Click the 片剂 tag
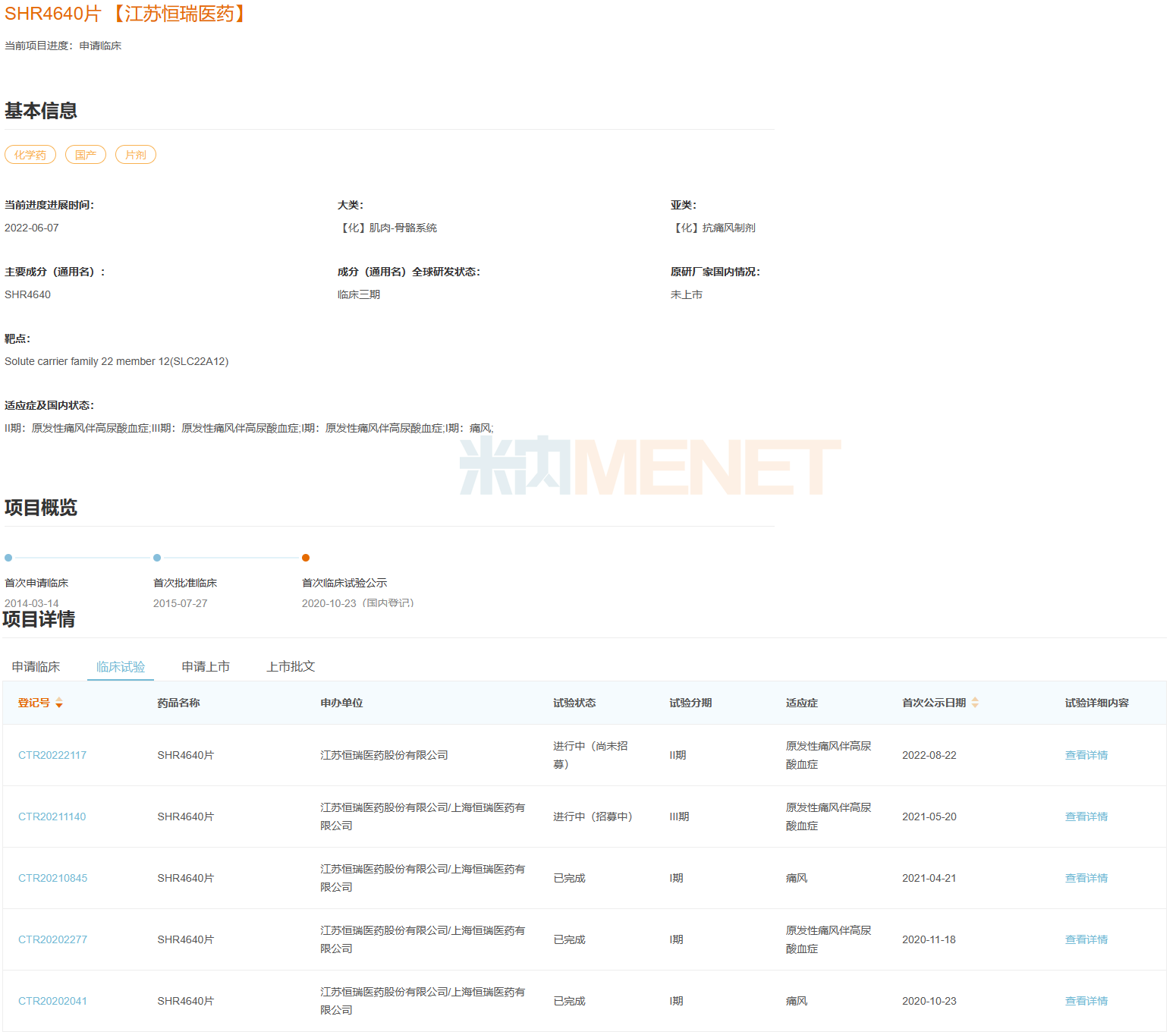The image size is (1176, 1032). pyautogui.click(x=136, y=155)
